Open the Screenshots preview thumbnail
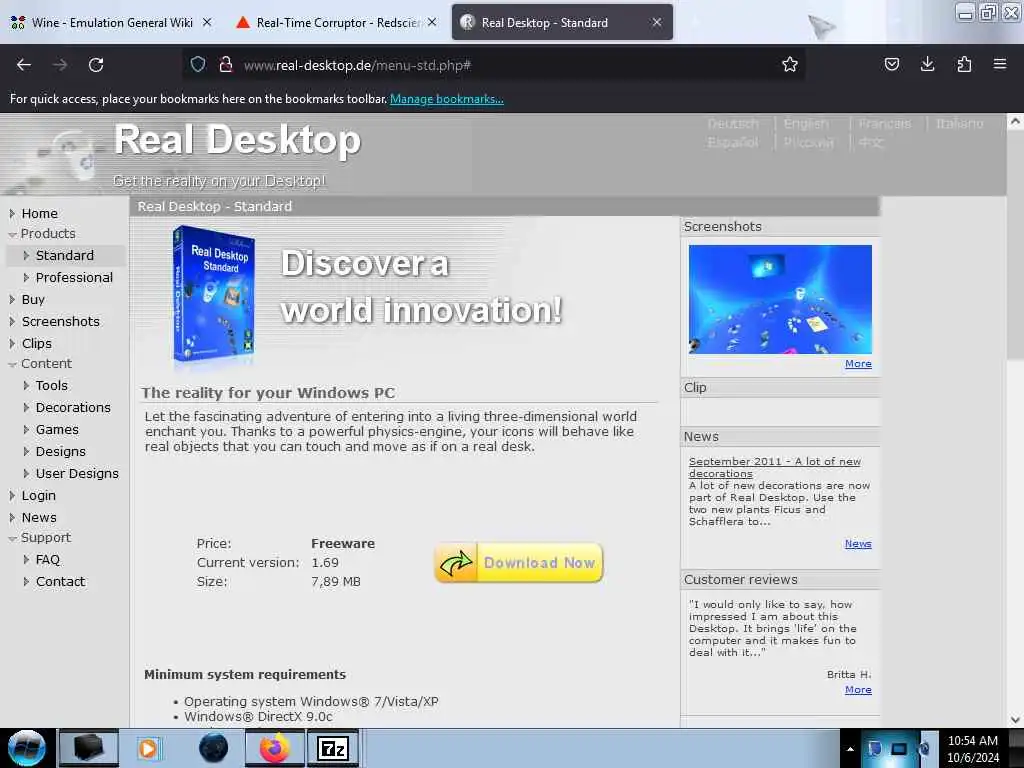Screen dimensions: 1024x768 click(780, 299)
